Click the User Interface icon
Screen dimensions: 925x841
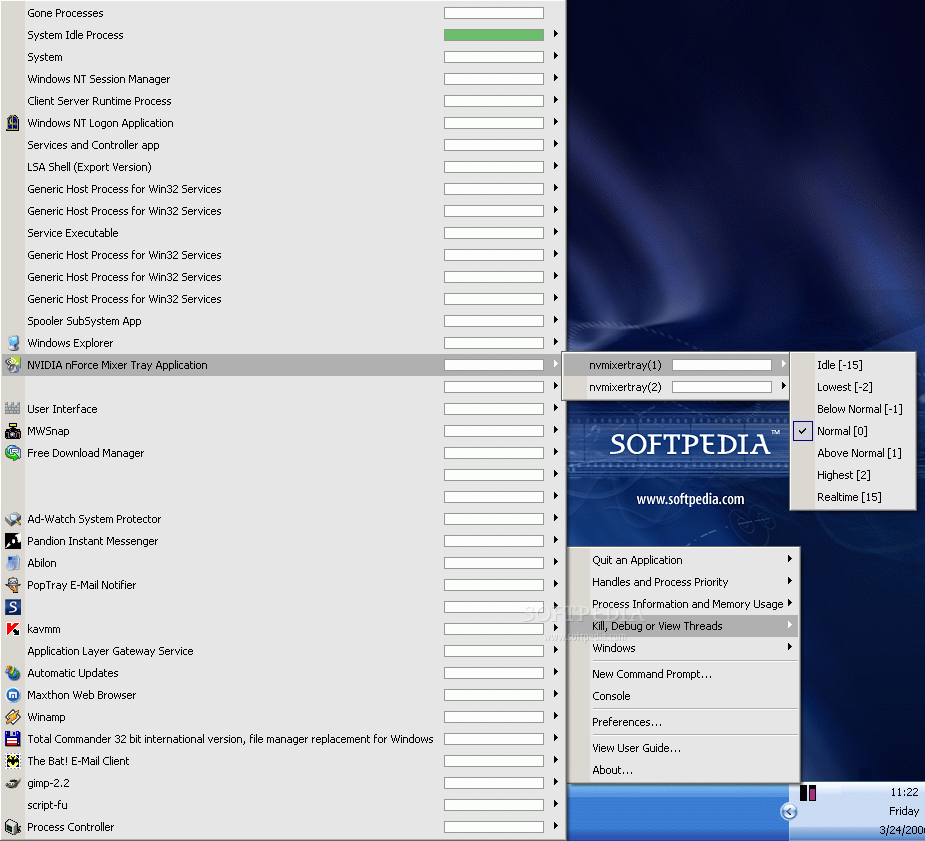[x=12, y=409]
